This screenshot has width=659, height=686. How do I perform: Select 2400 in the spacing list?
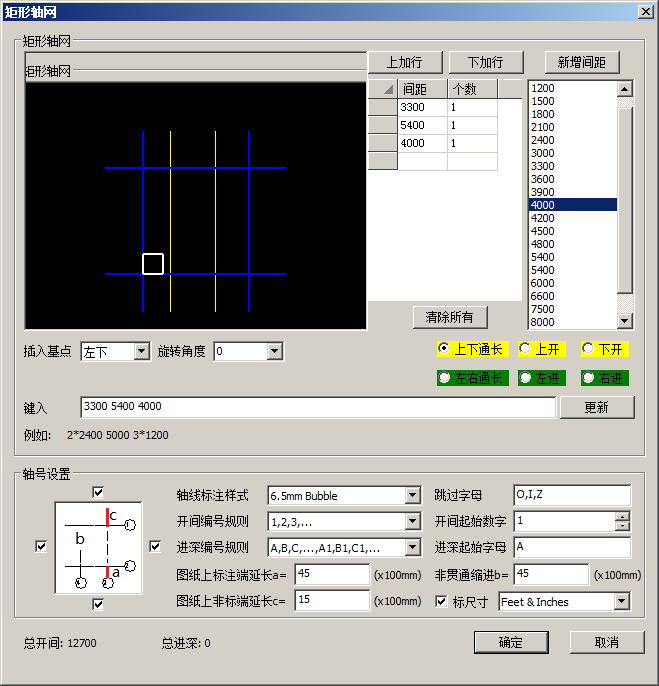pyautogui.click(x=573, y=140)
